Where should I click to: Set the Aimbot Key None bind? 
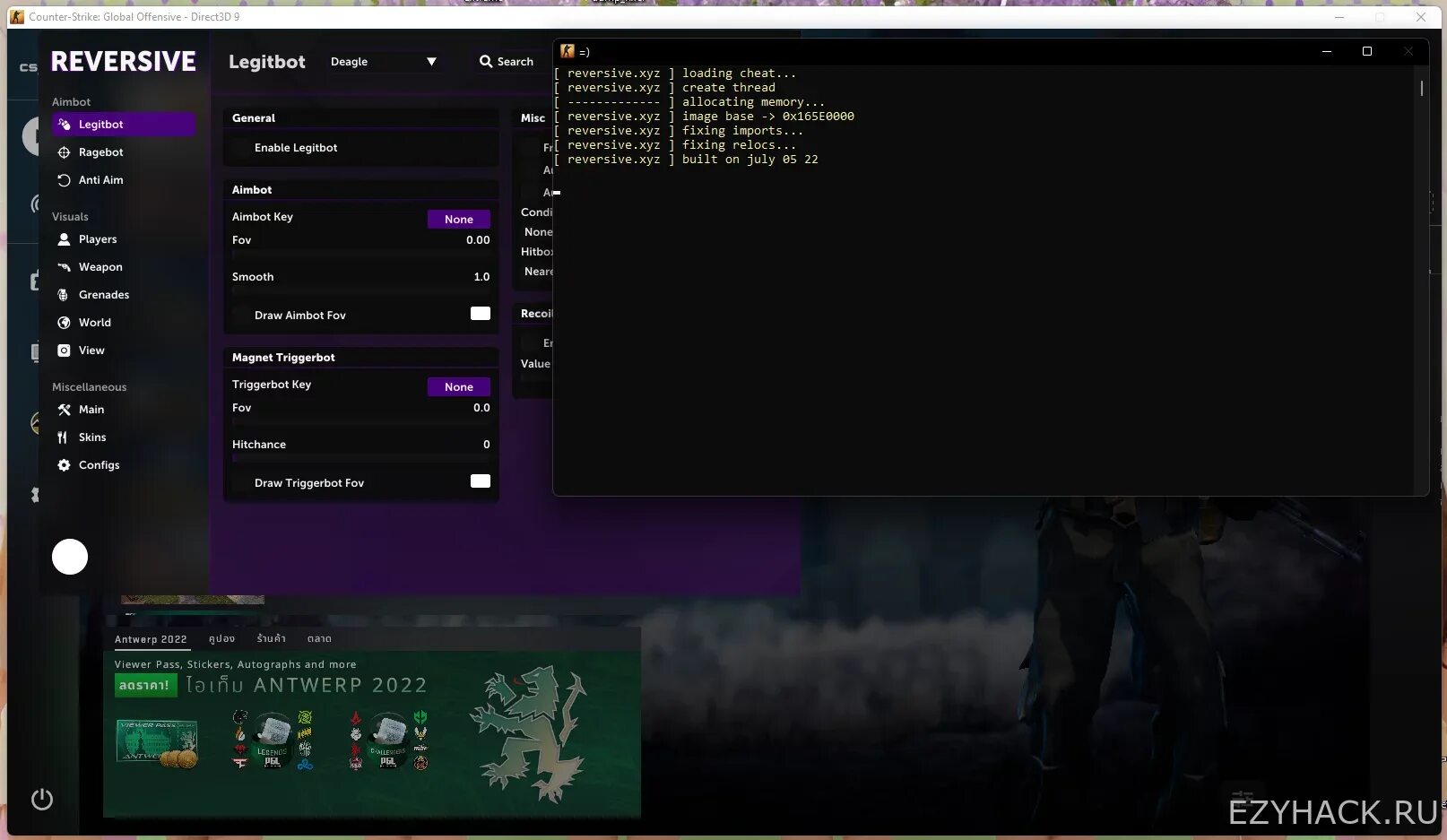(x=459, y=220)
